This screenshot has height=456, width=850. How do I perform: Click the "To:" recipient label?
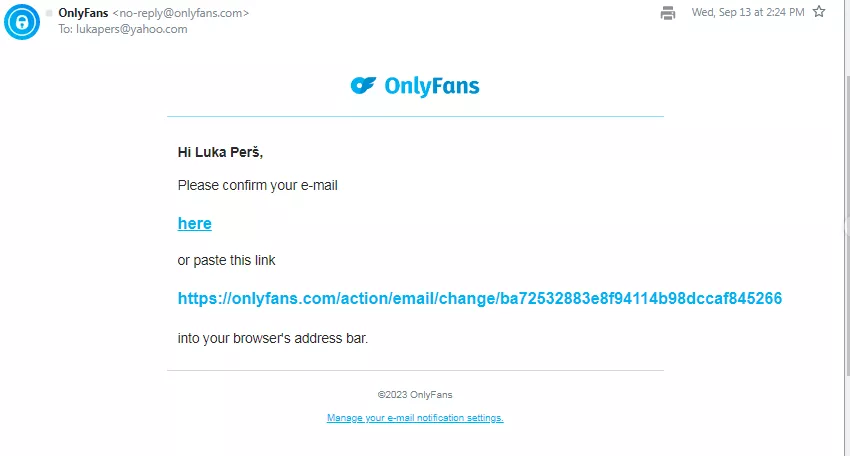[66, 29]
